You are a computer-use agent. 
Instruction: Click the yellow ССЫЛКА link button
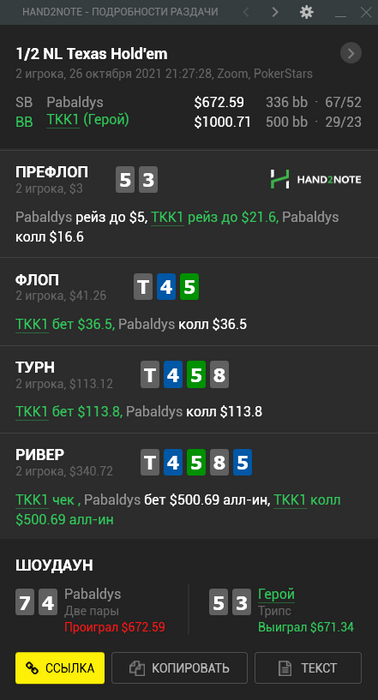(60, 668)
